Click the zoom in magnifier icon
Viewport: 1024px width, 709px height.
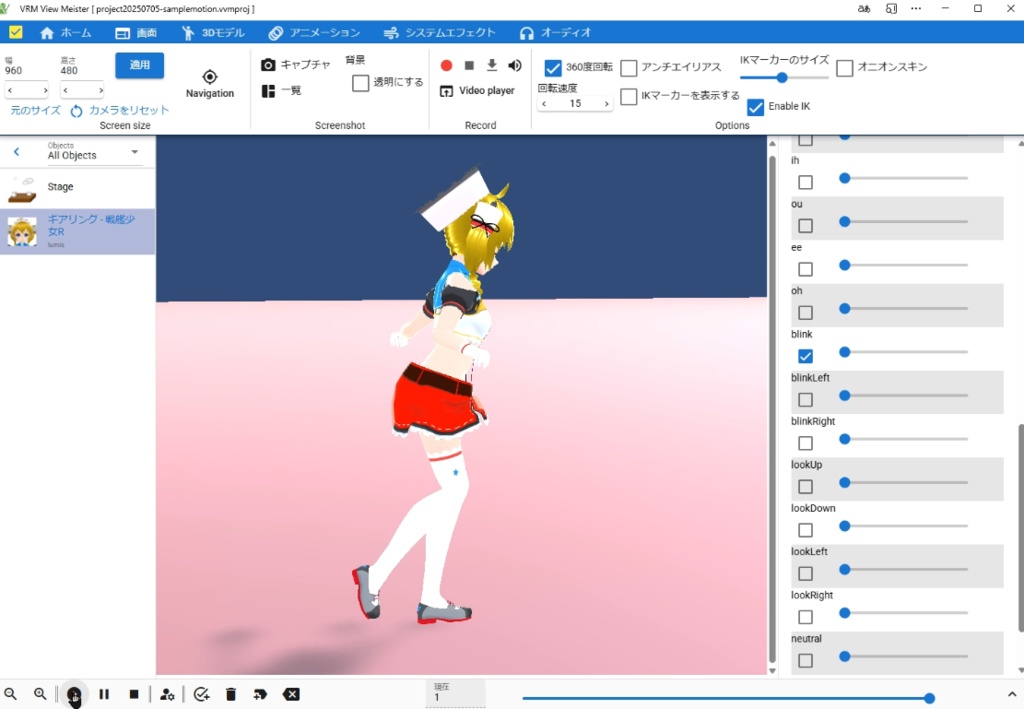point(40,694)
